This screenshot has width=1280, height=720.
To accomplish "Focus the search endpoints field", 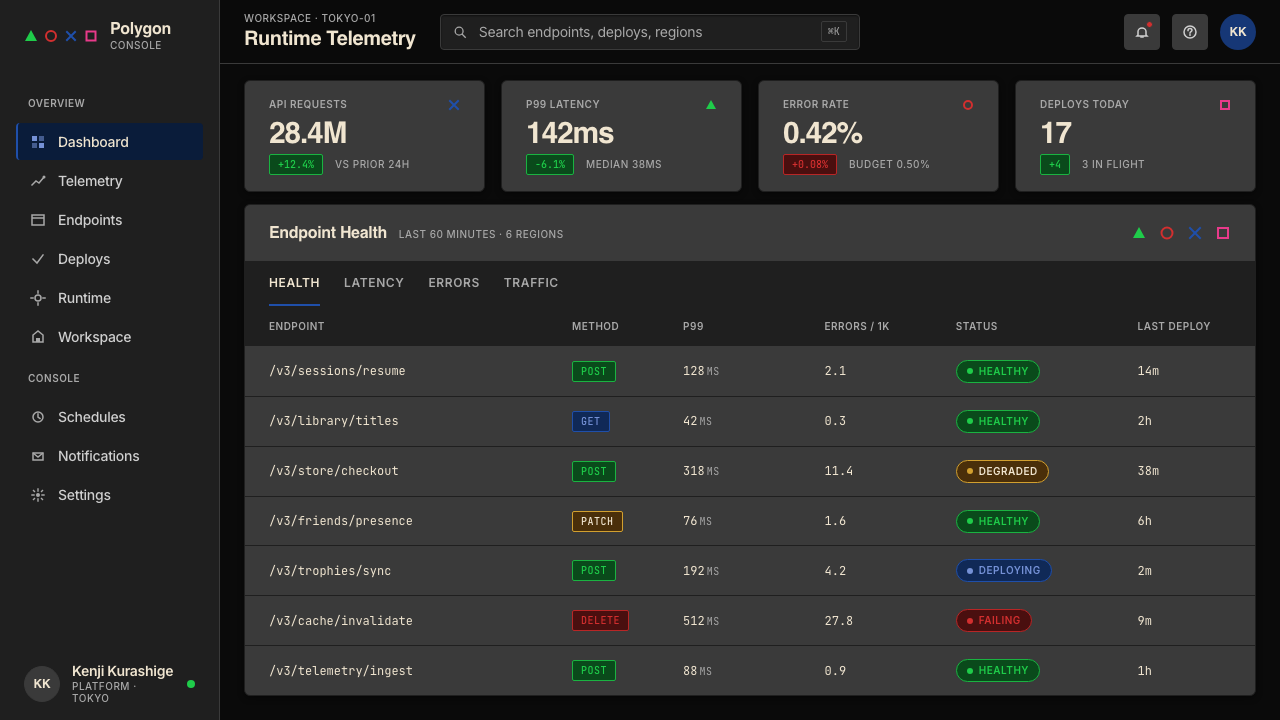I will [650, 32].
